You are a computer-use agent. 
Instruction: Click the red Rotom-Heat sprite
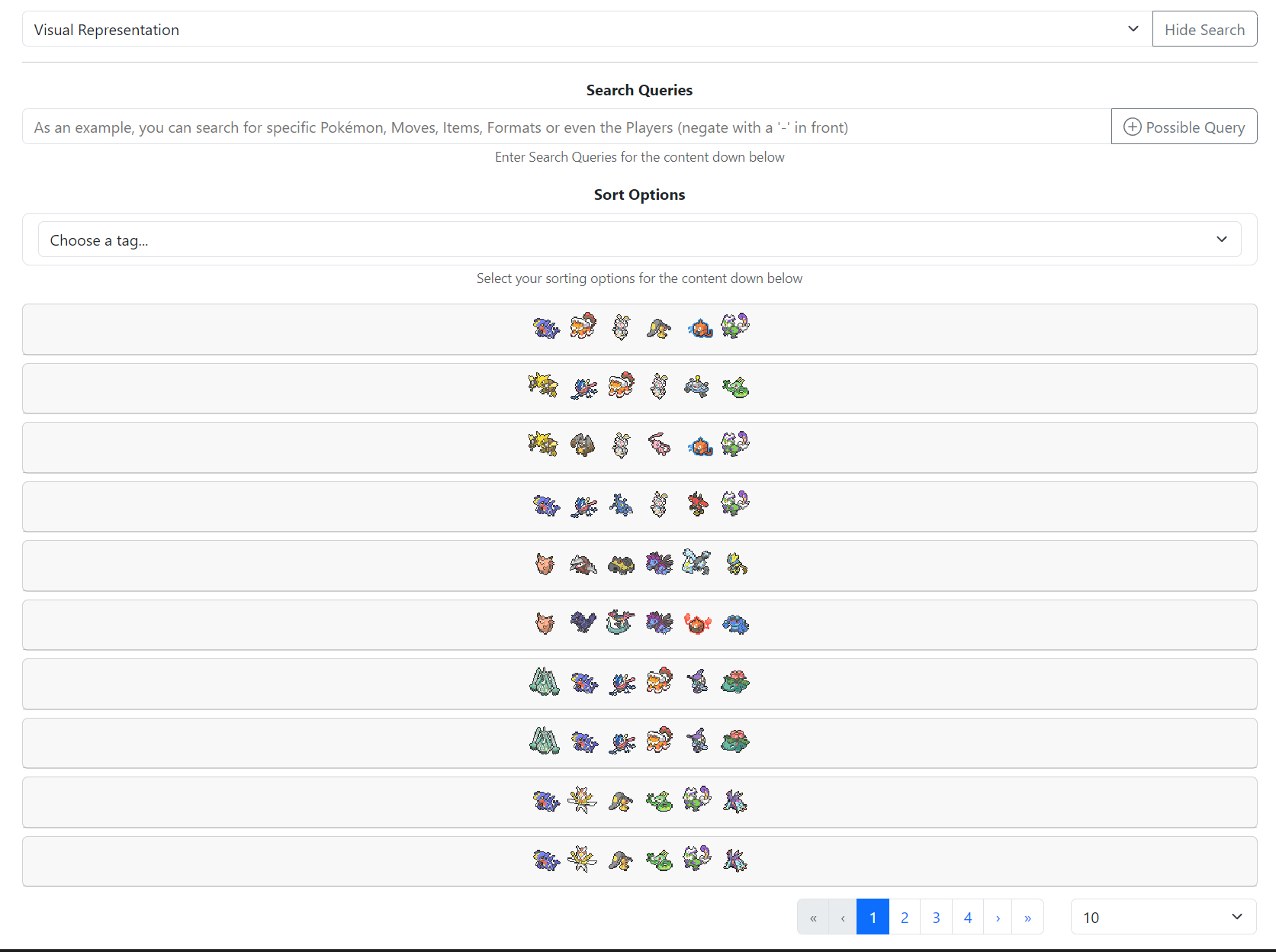click(x=697, y=623)
